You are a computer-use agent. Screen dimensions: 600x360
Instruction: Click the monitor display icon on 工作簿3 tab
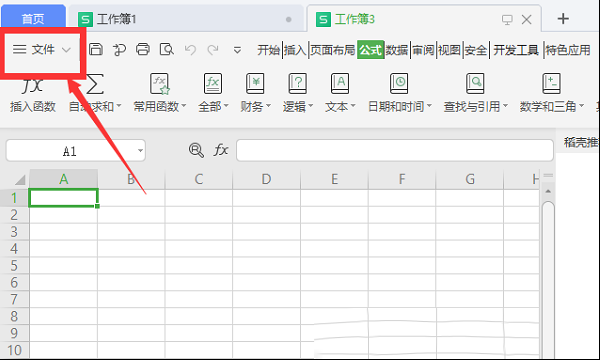coord(507,20)
